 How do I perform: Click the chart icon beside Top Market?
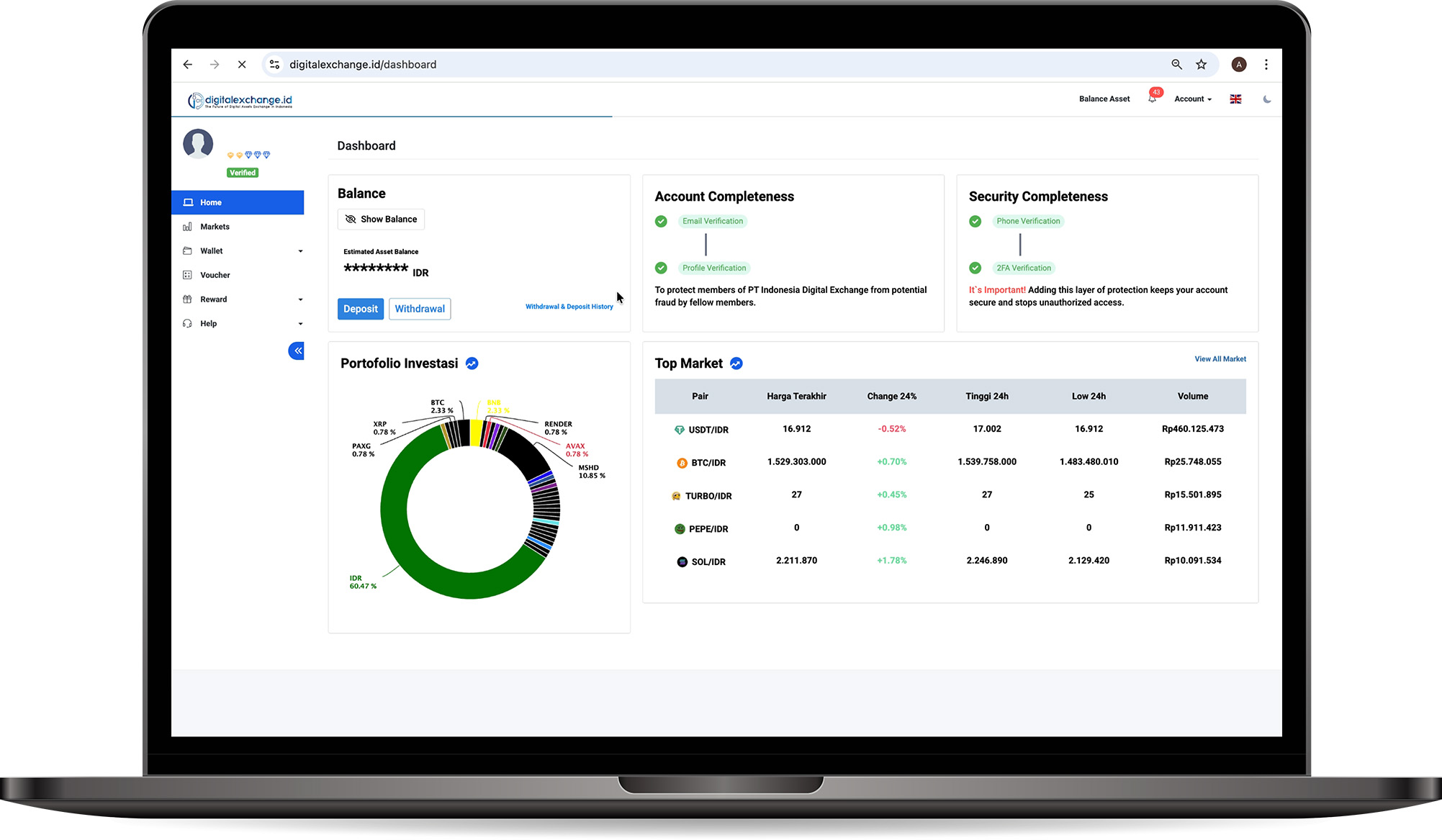pos(736,363)
